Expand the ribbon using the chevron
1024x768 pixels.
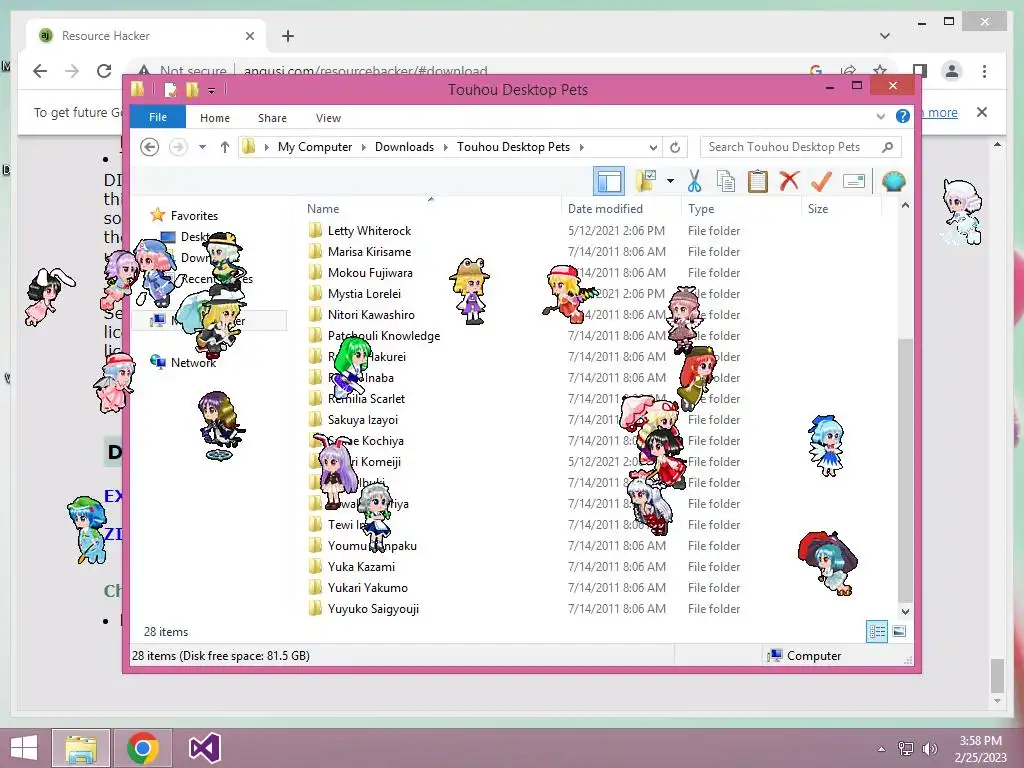pyautogui.click(x=880, y=117)
